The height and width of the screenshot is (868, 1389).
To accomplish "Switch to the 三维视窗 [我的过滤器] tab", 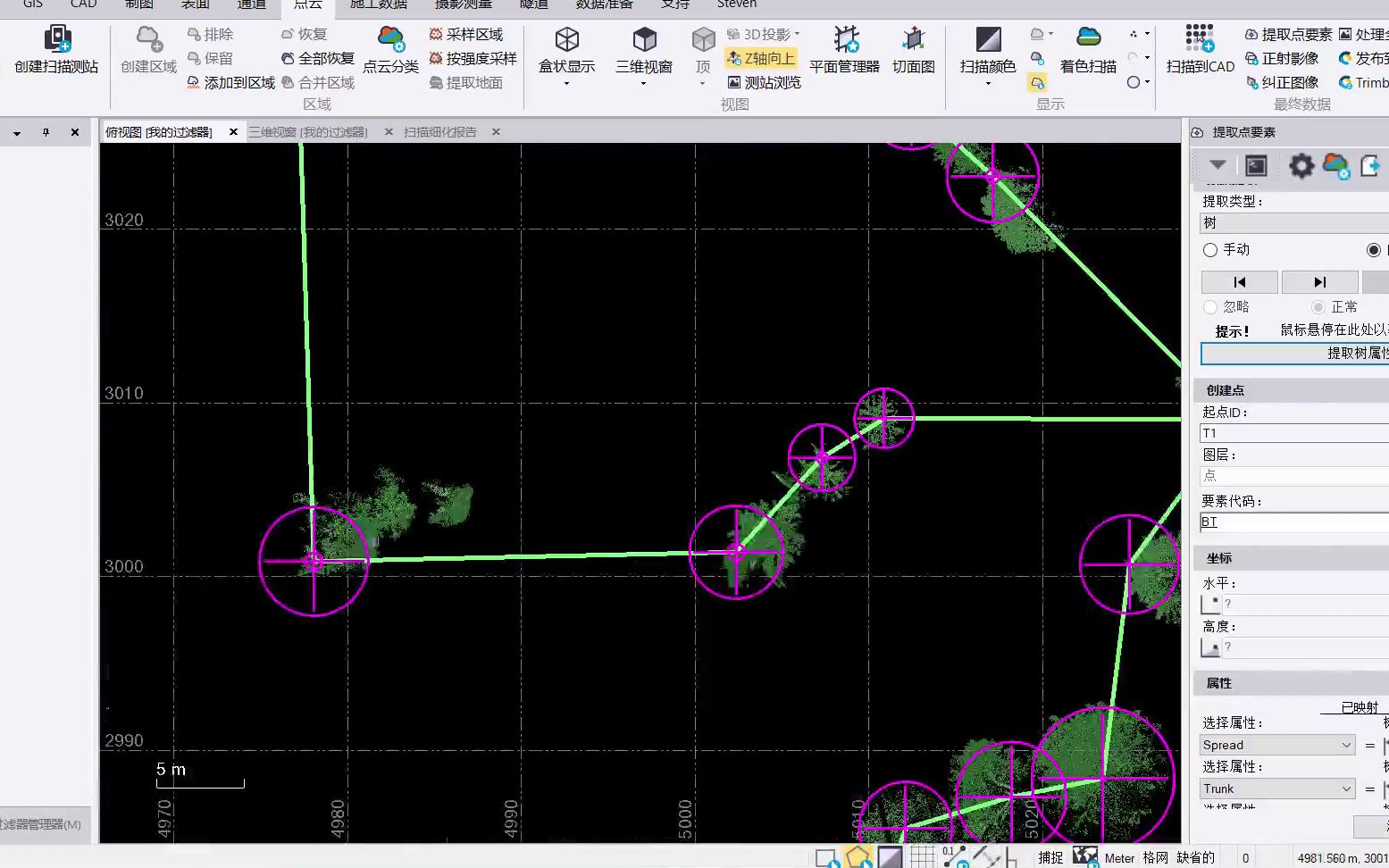I will tap(308, 132).
